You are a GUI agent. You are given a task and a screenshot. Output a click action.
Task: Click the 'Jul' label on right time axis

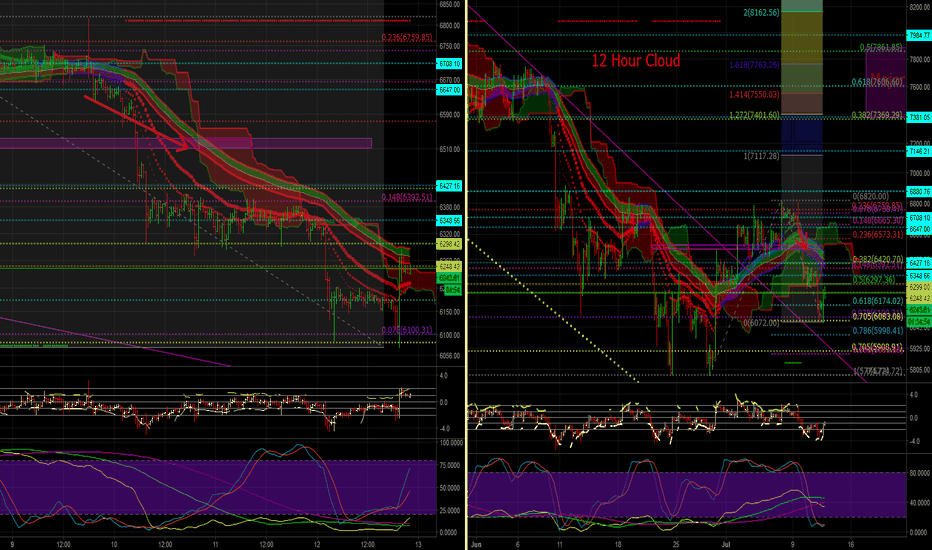[726, 544]
